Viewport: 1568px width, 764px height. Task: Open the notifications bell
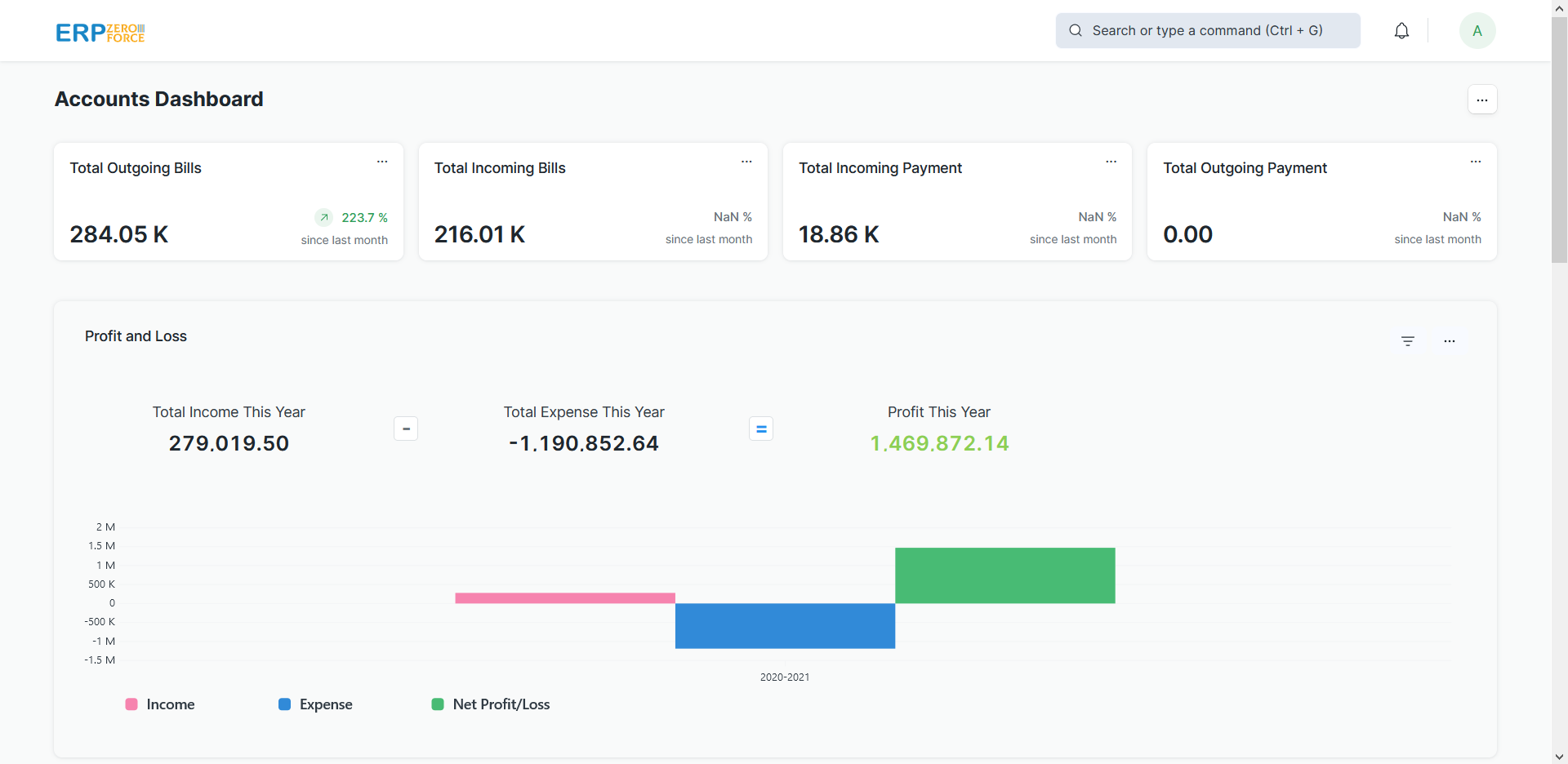coord(1401,31)
